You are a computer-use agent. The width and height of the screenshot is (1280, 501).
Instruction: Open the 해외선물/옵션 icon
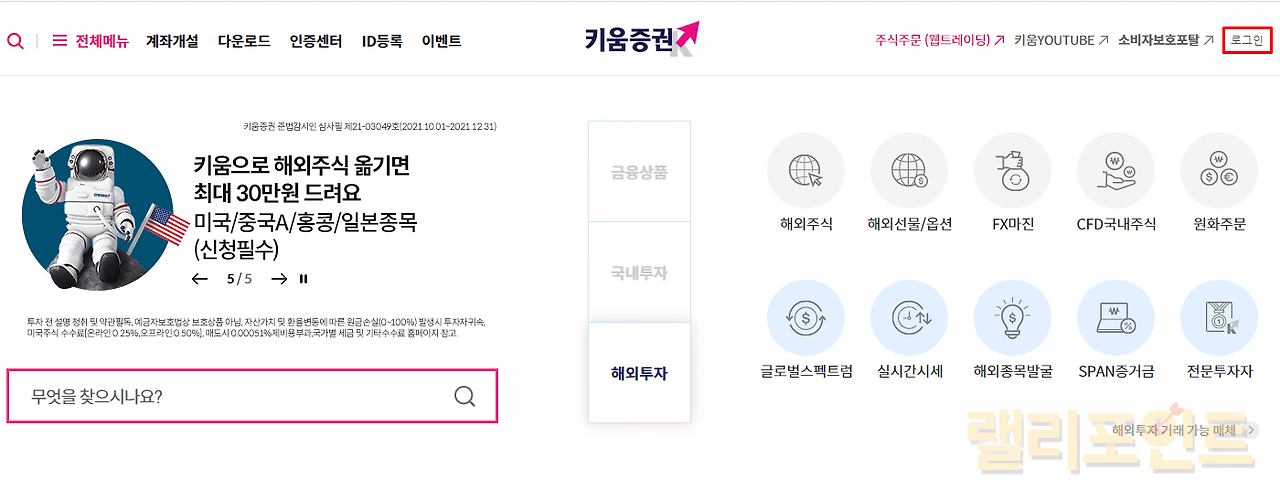909,172
